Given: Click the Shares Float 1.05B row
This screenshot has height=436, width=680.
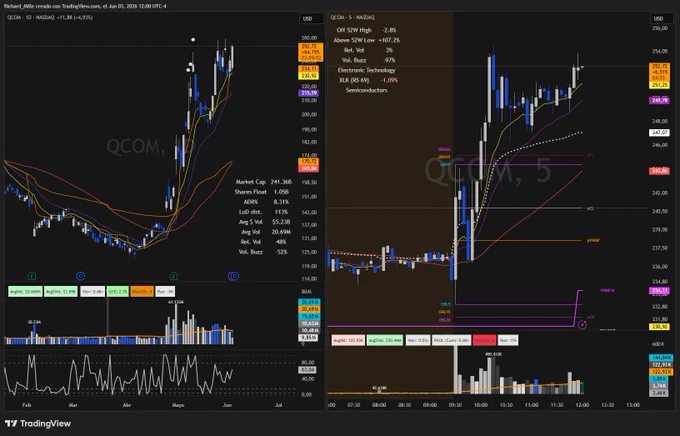Looking at the screenshot, I should pos(262,192).
